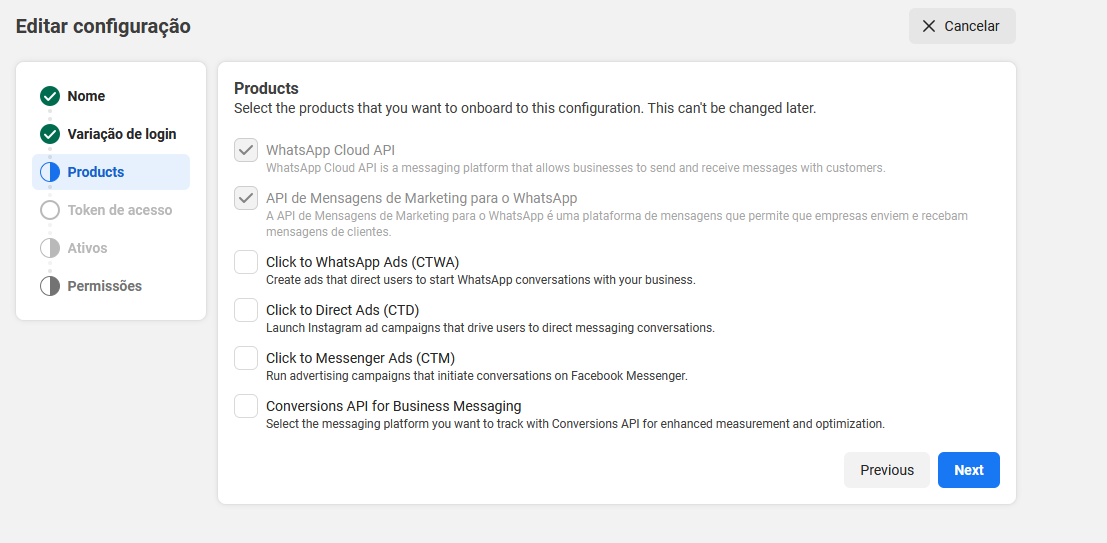The height and width of the screenshot is (543, 1107).
Task: Click the half-filled blue Products step icon
Action: 50,172
